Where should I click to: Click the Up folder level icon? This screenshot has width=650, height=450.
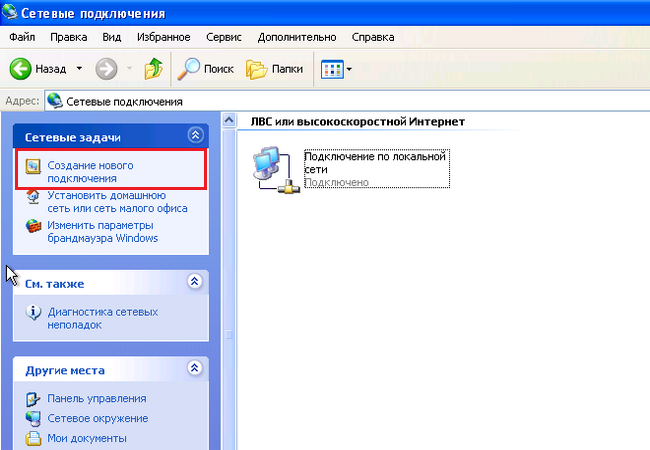coord(153,69)
